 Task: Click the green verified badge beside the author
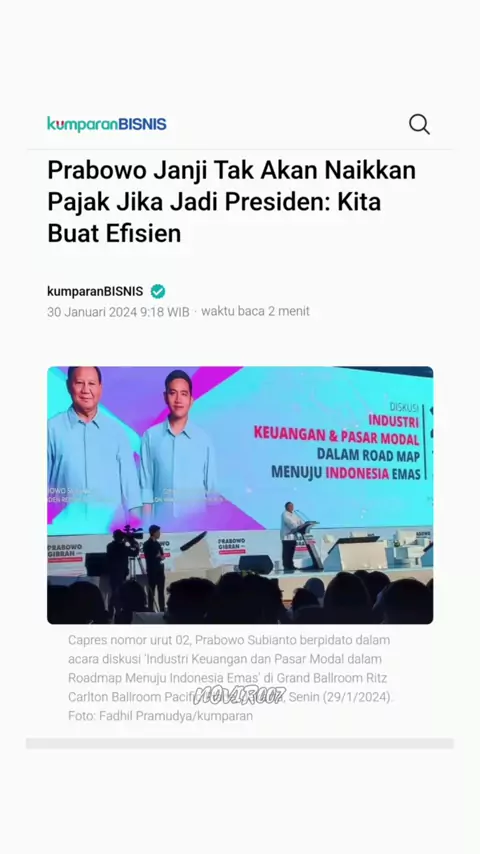(x=158, y=291)
